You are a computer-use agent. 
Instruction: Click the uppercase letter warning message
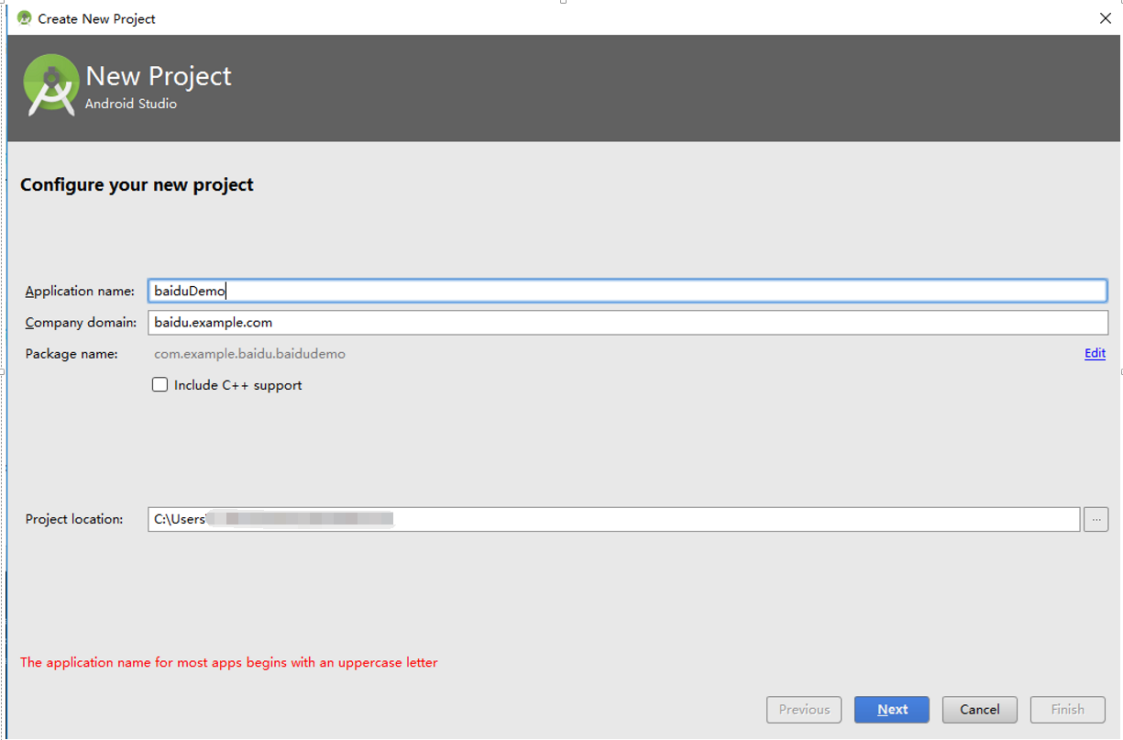coord(230,662)
